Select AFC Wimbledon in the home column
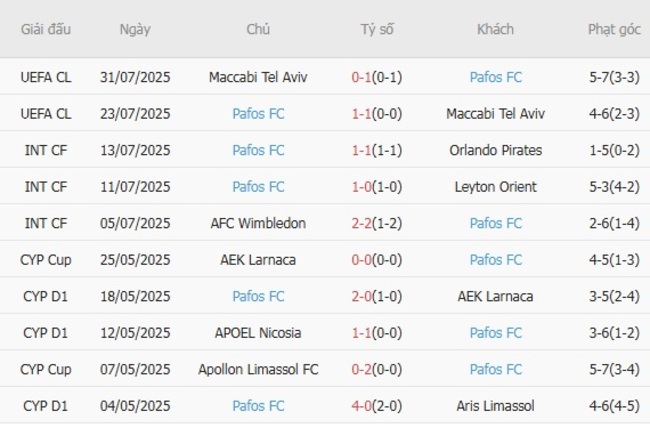This screenshot has width=650, height=428. pyautogui.click(x=258, y=223)
